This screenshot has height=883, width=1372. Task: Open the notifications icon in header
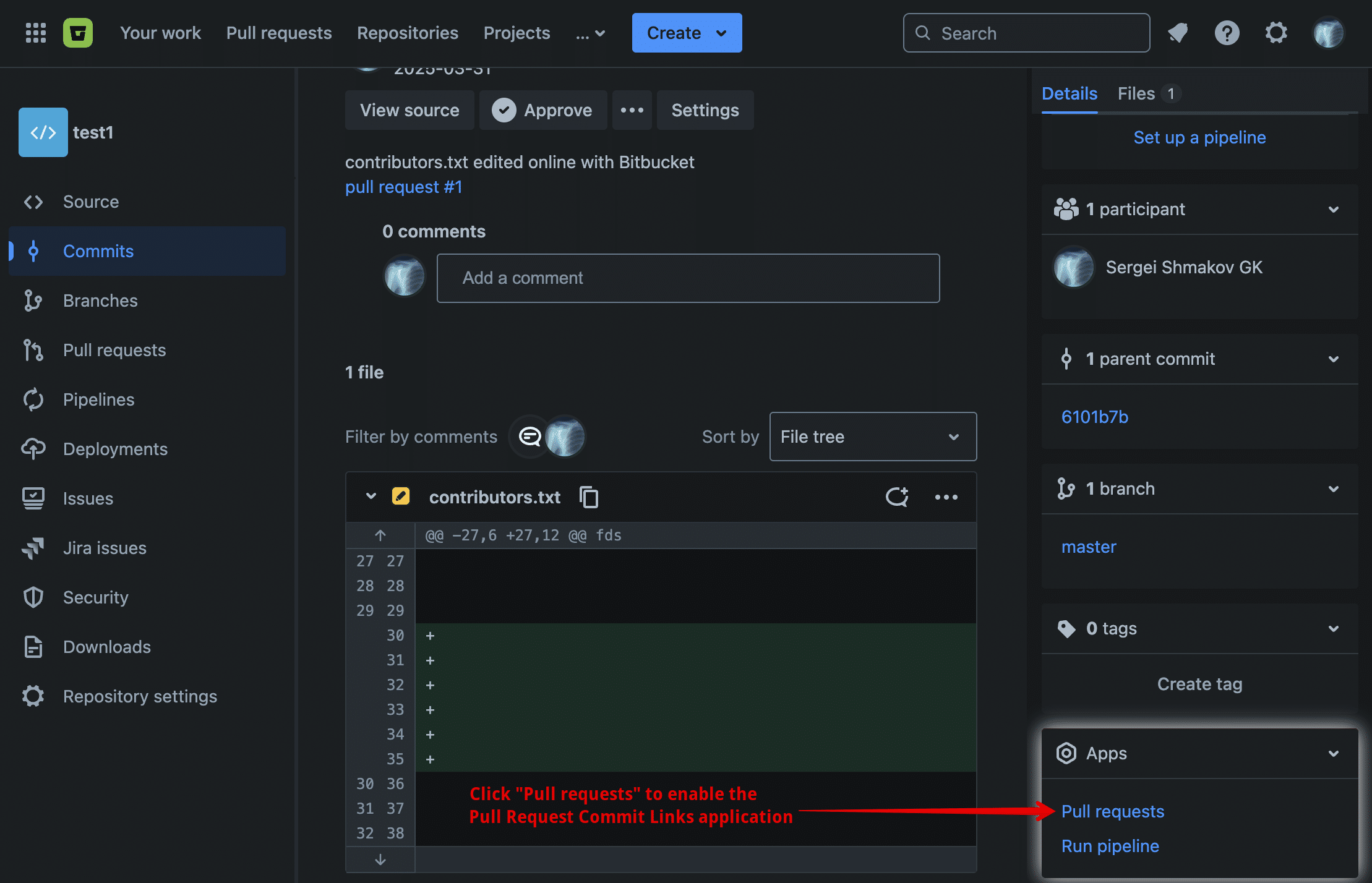click(1178, 33)
